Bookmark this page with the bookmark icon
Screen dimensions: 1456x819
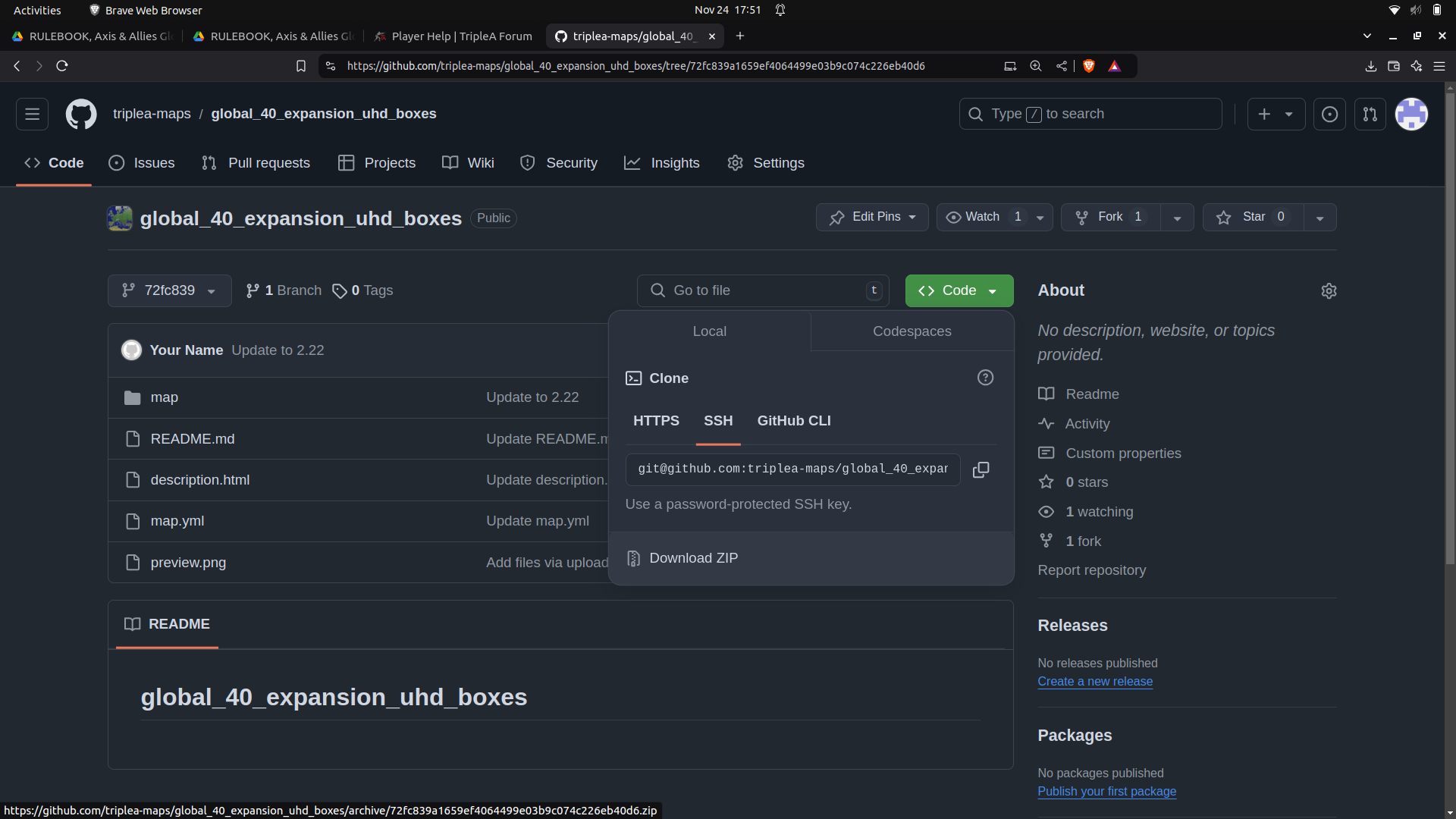tap(301, 66)
